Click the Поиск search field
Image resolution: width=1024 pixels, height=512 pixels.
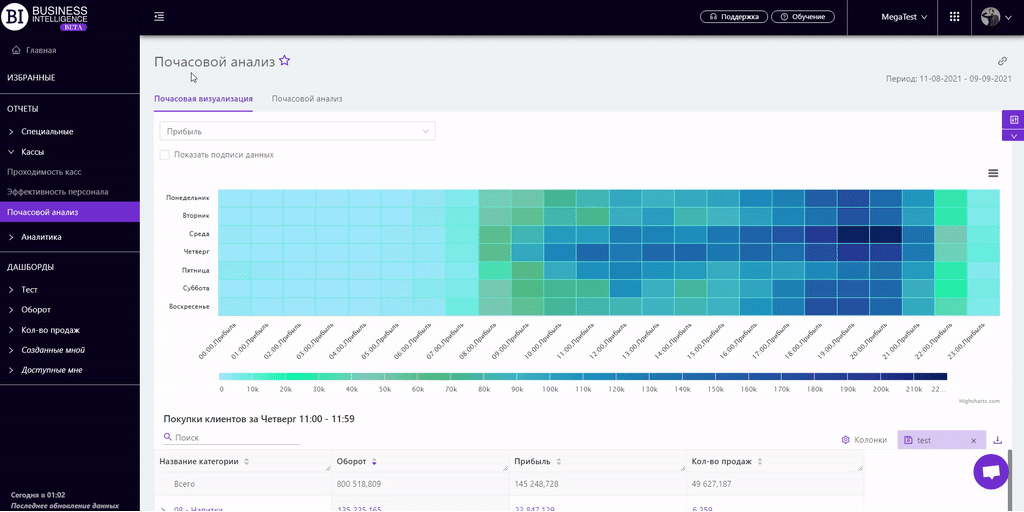(236, 438)
